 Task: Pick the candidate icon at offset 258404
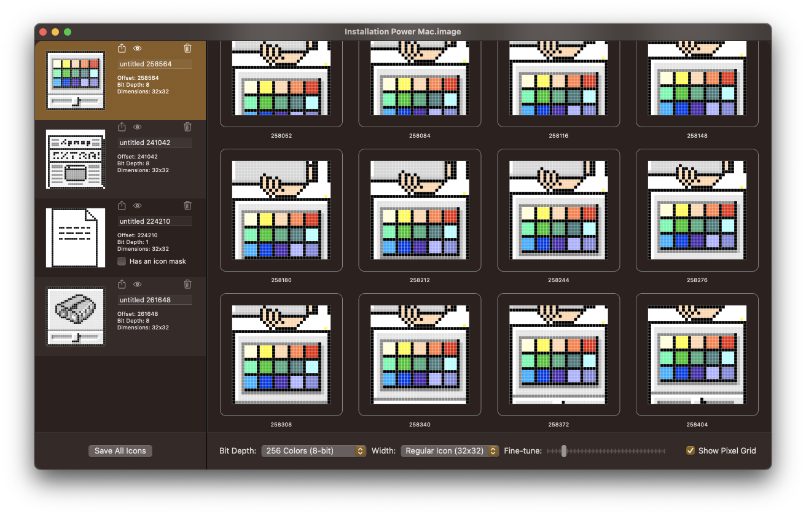[x=697, y=355]
